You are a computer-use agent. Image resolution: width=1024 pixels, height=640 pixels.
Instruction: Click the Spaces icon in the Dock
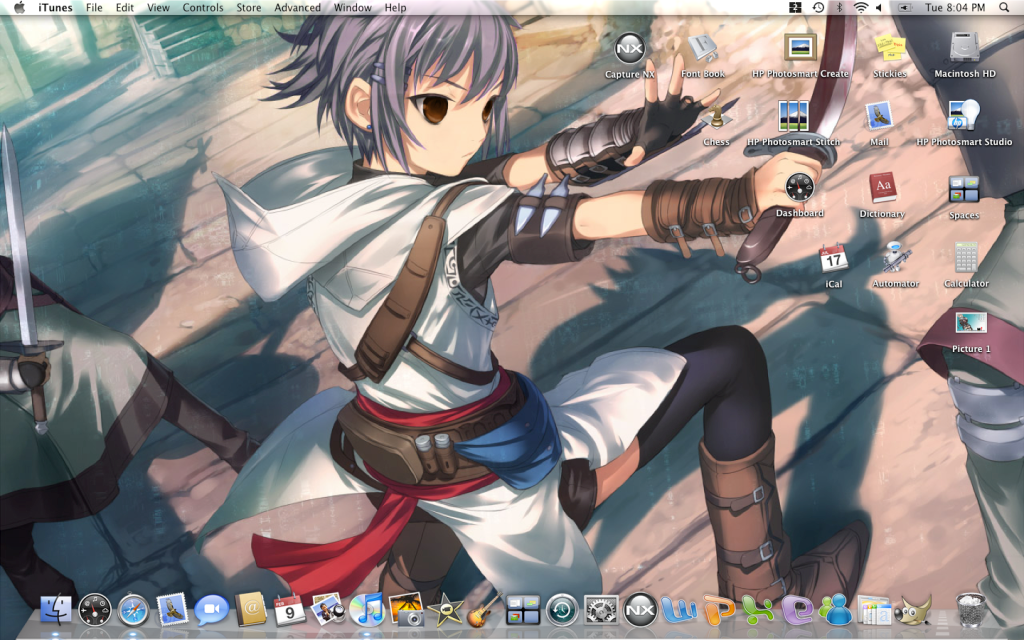pos(522,611)
